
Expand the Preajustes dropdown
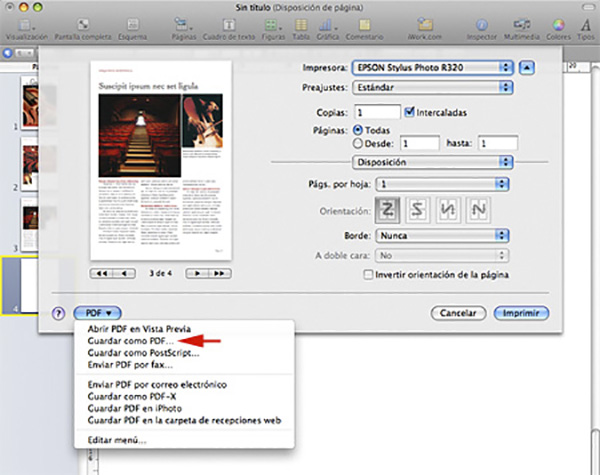pyautogui.click(x=431, y=87)
